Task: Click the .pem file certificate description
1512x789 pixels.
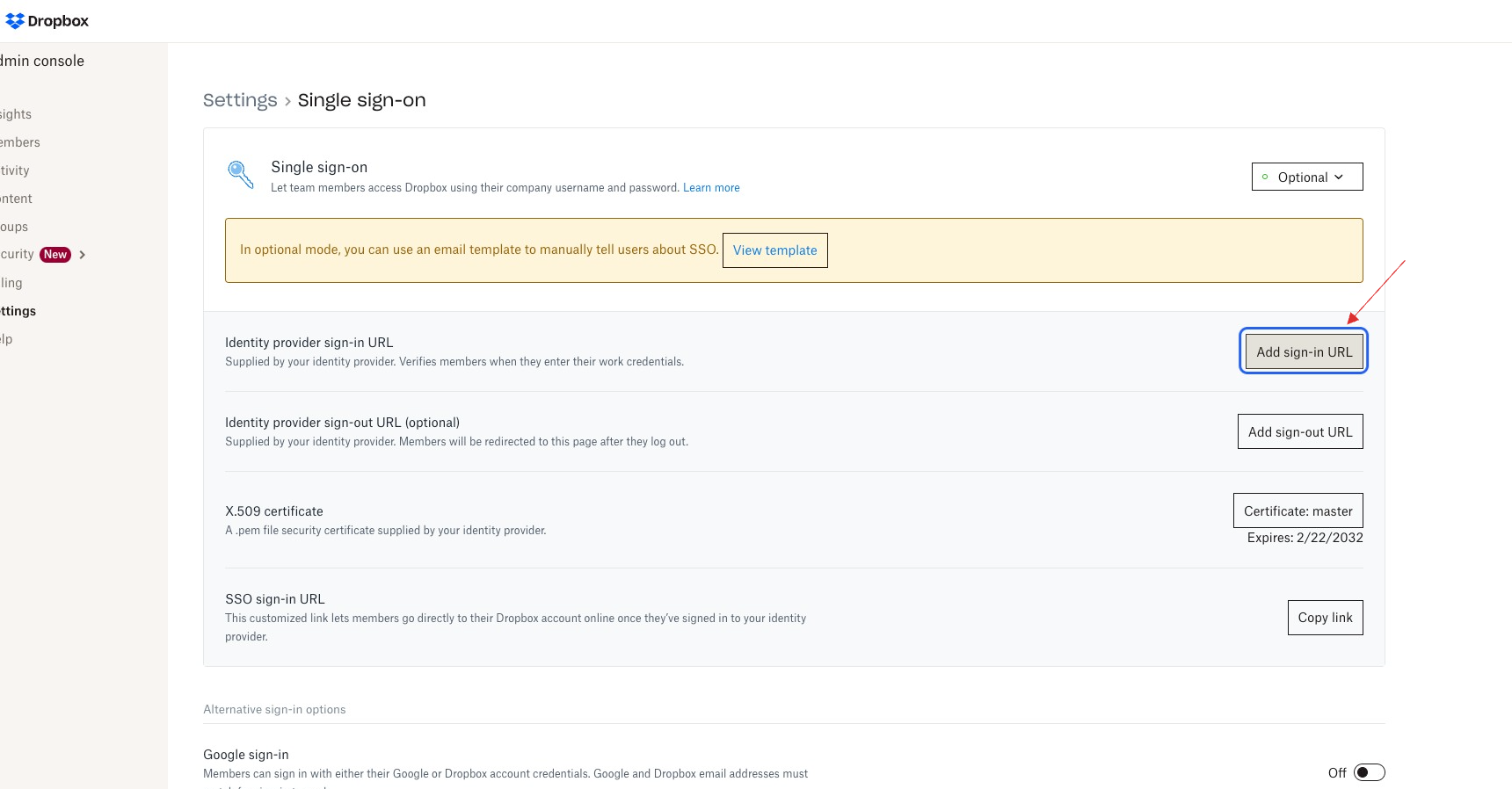Action: [x=386, y=531]
